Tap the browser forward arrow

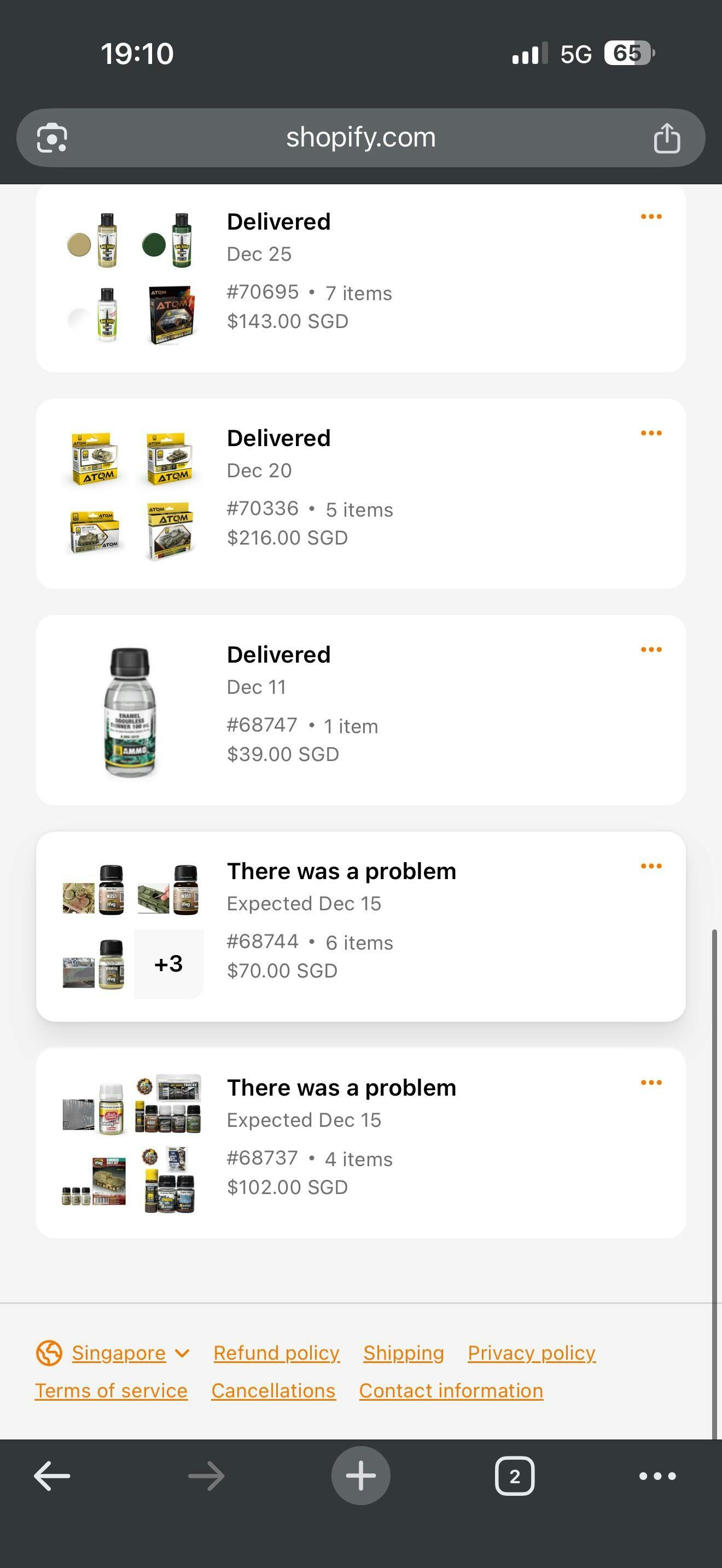tap(206, 1476)
